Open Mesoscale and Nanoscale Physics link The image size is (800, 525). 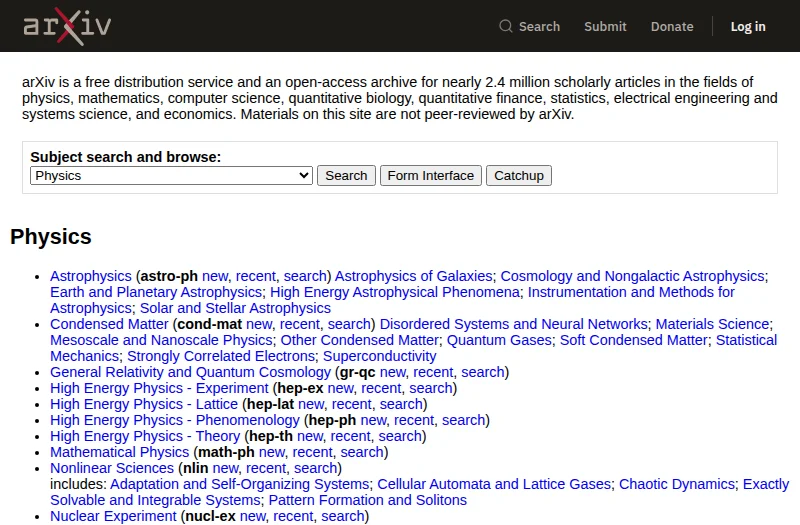(161, 340)
